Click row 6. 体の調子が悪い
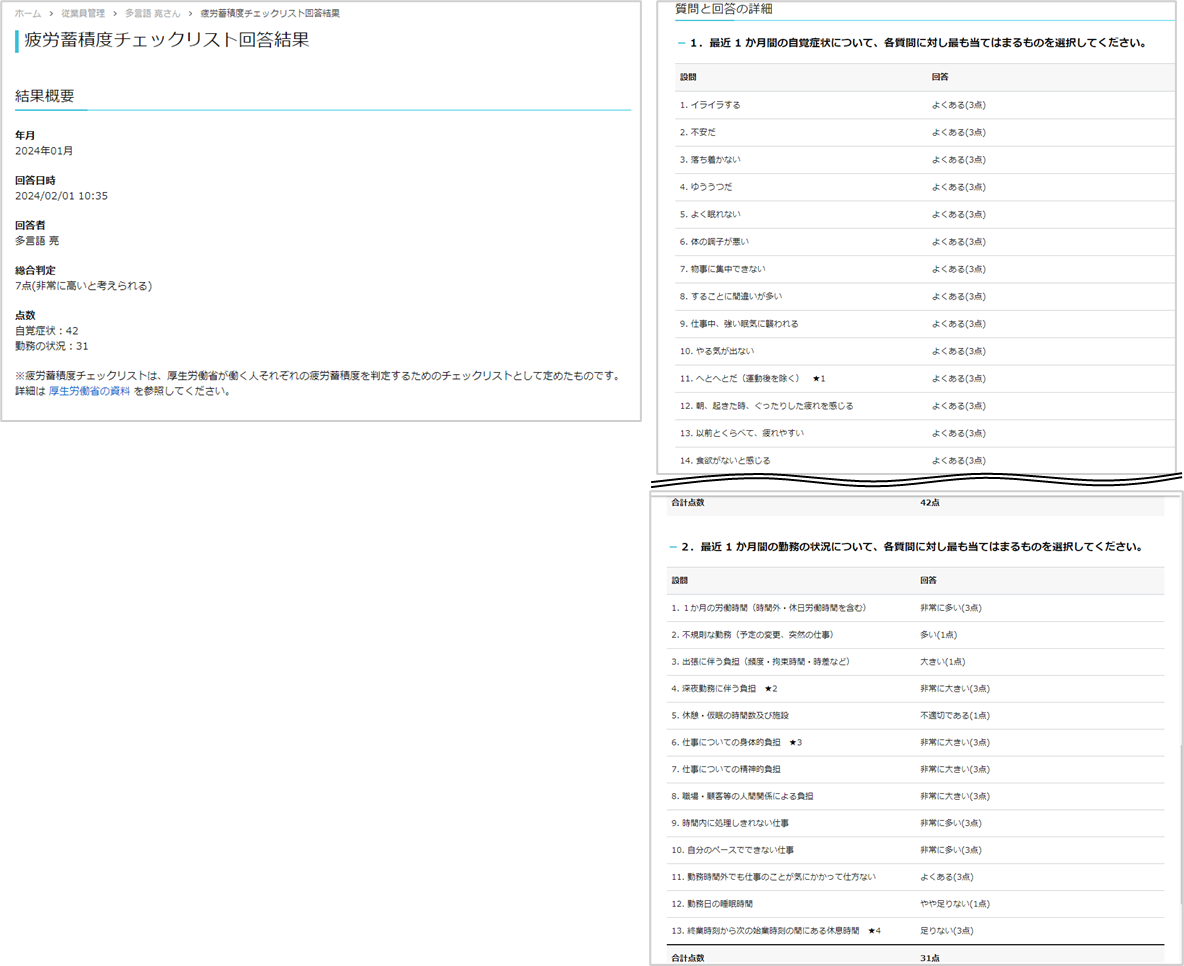1184x966 pixels. [x=926, y=242]
